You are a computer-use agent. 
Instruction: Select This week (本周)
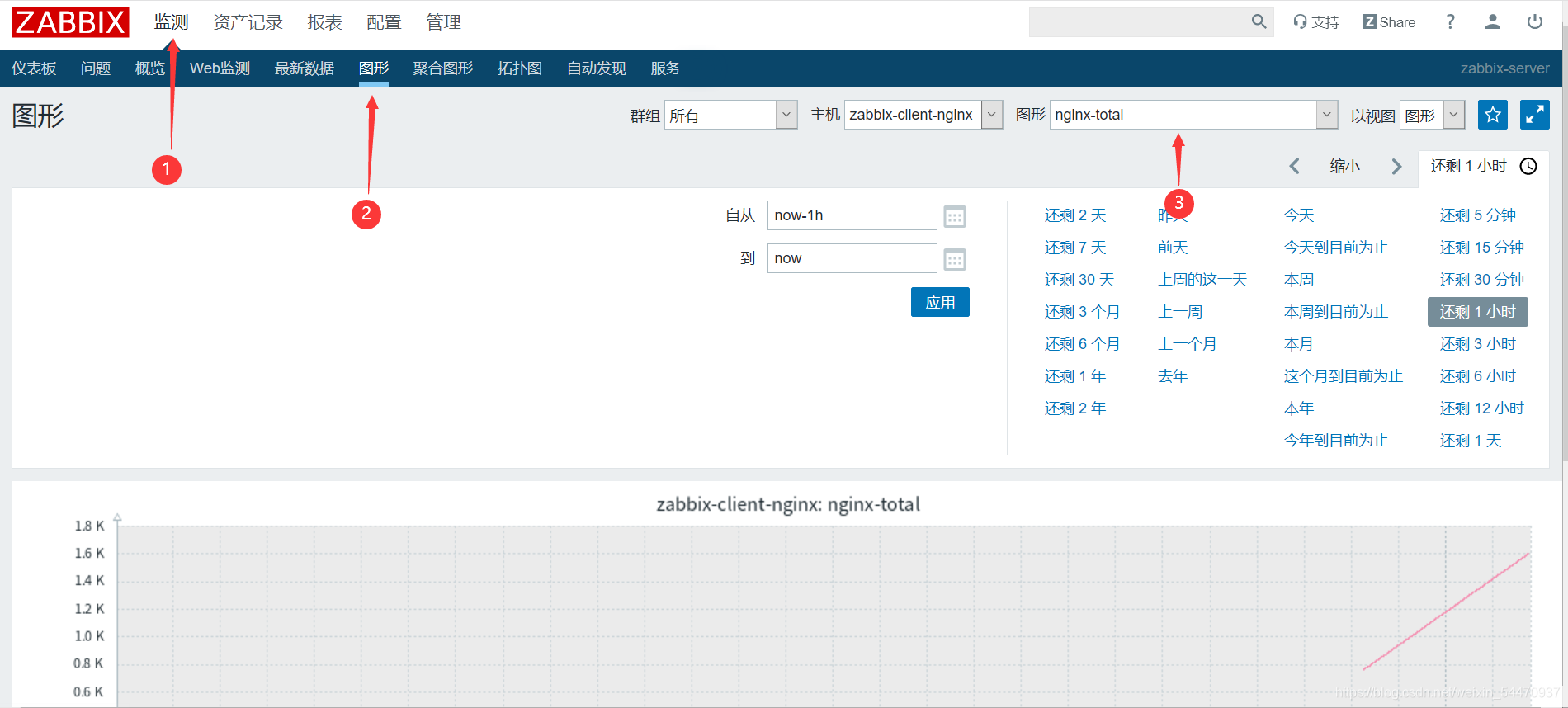[1299, 280]
